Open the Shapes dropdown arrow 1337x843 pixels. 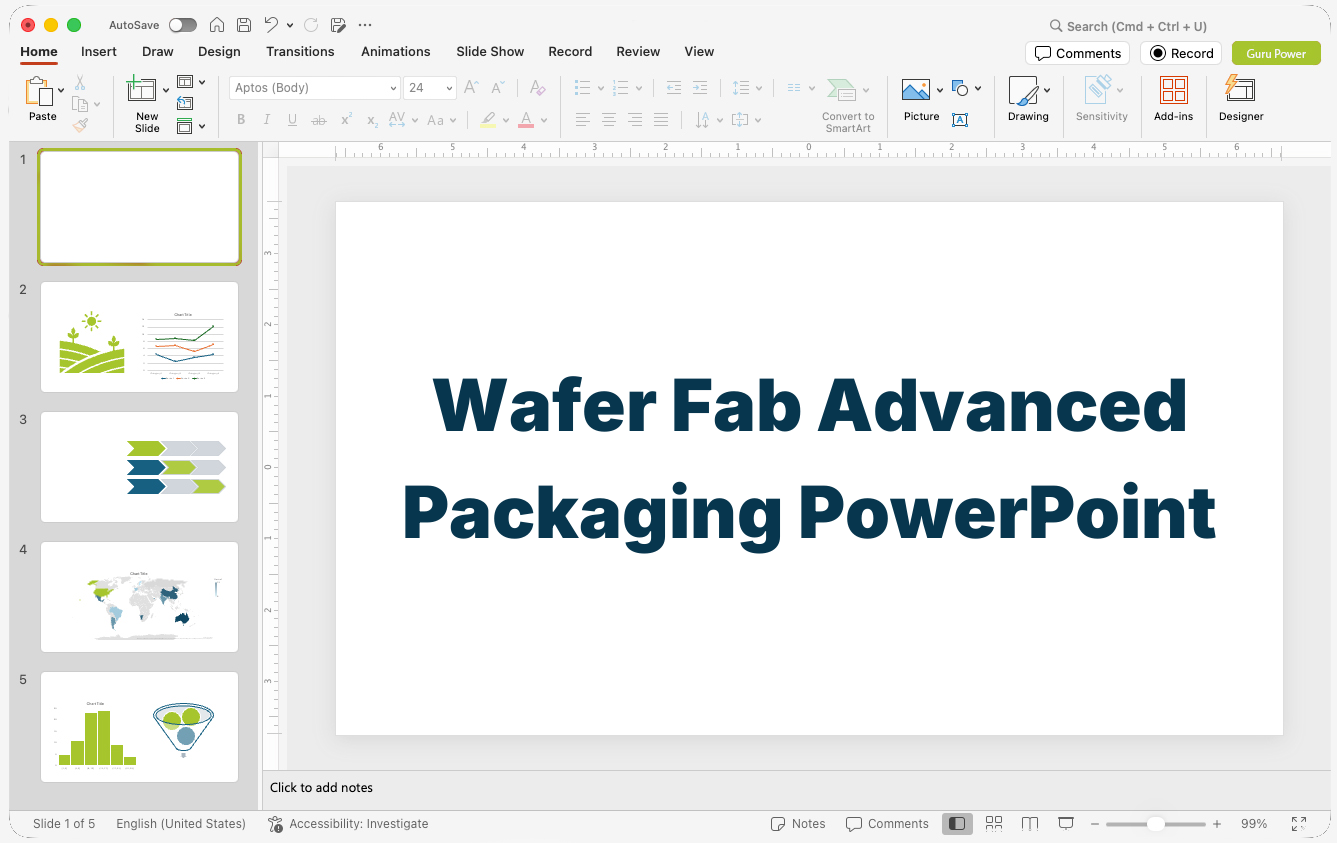point(978,89)
